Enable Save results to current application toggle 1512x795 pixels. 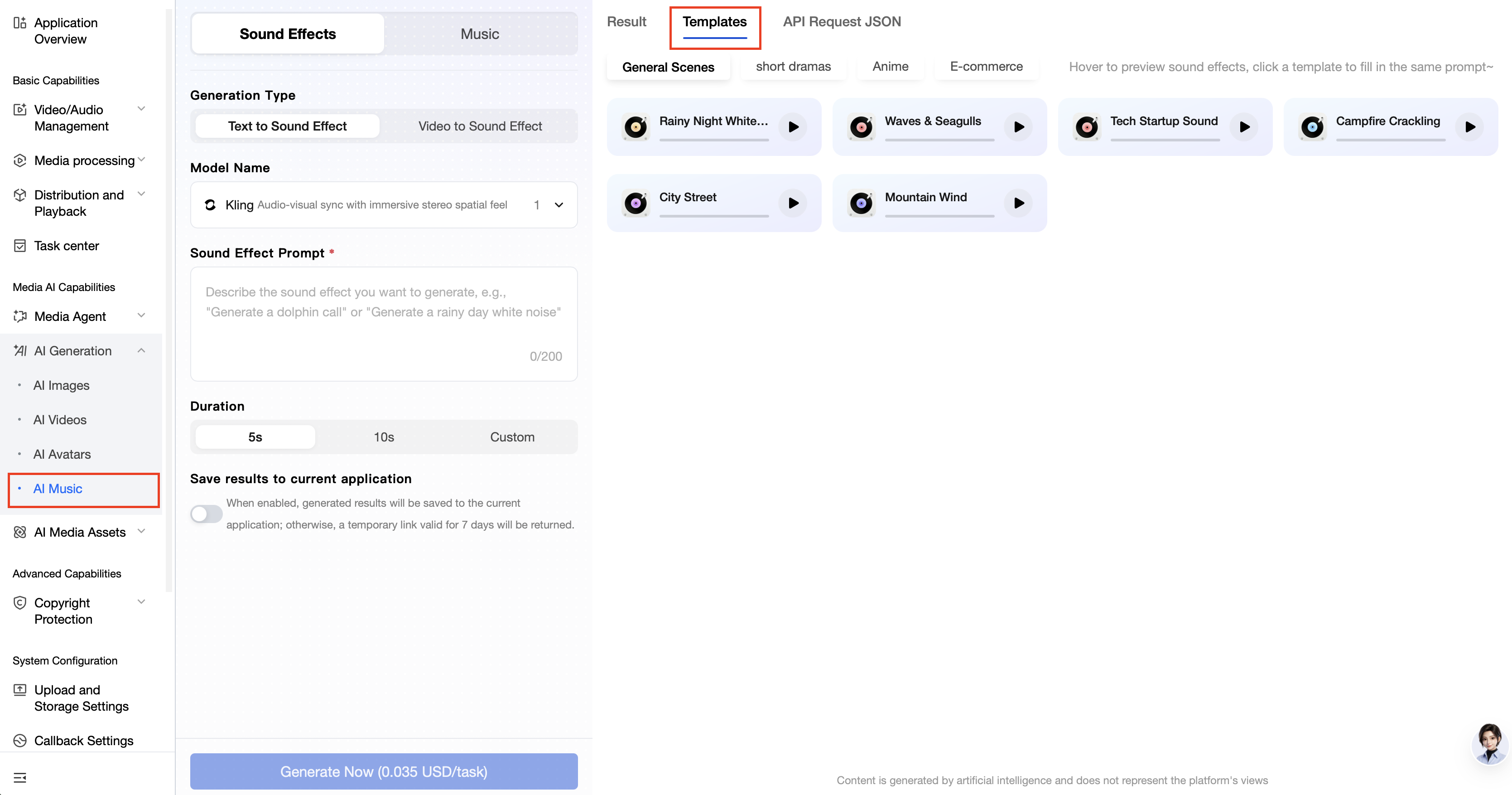coord(206,514)
